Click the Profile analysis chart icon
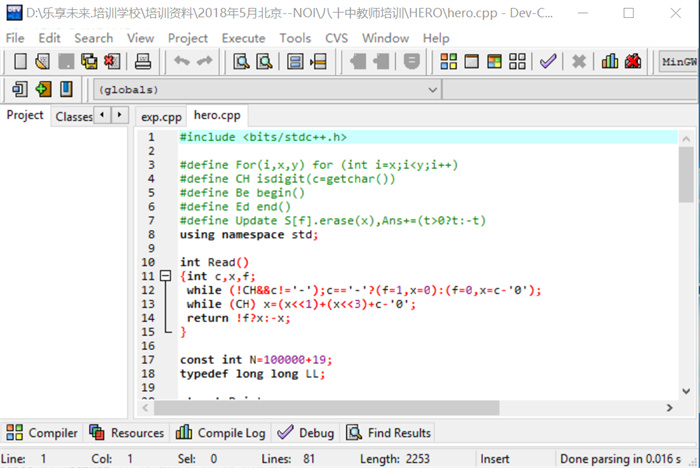Screen dimensions: 700x468 [x=610, y=61]
